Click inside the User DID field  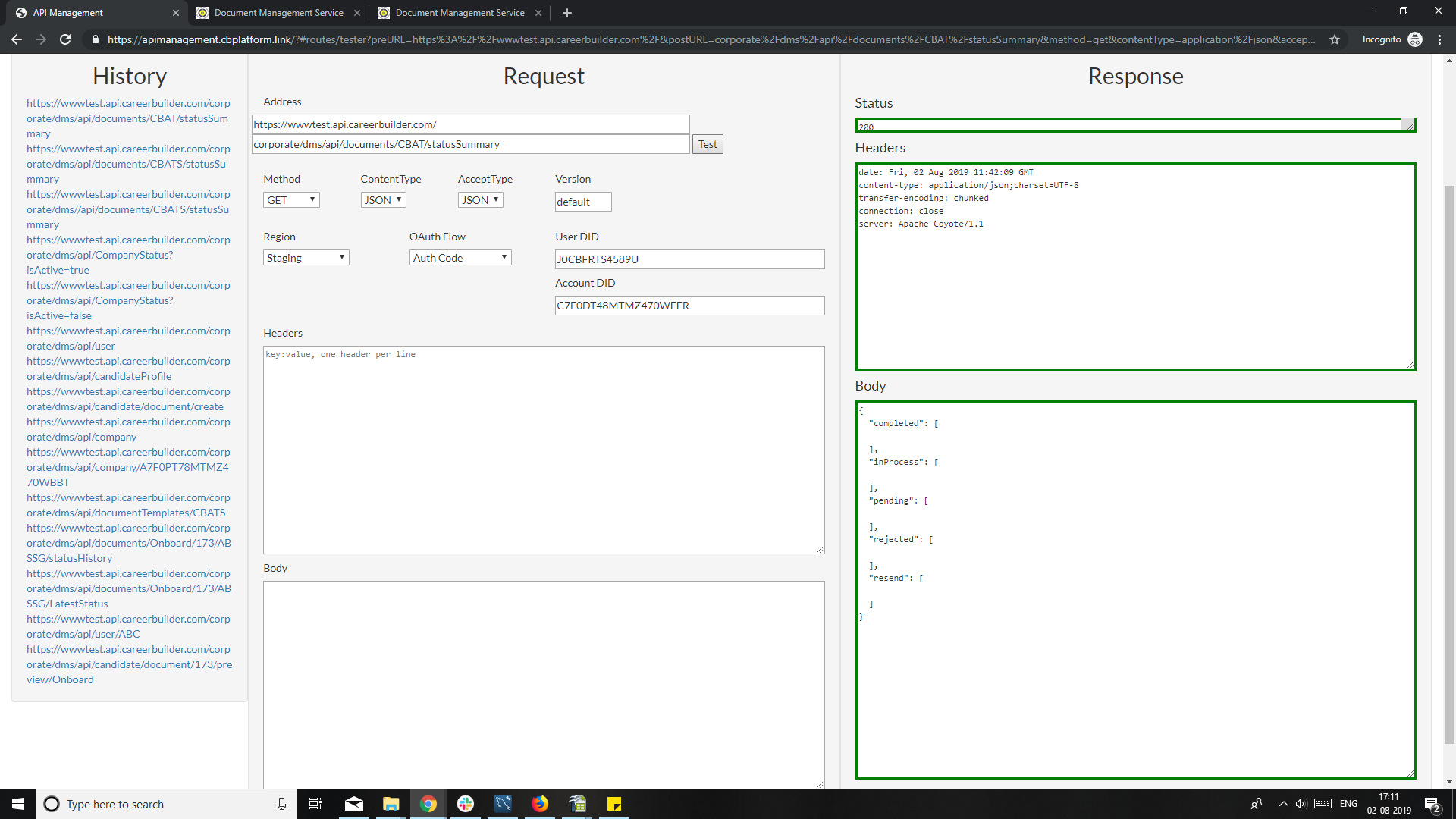coord(689,259)
